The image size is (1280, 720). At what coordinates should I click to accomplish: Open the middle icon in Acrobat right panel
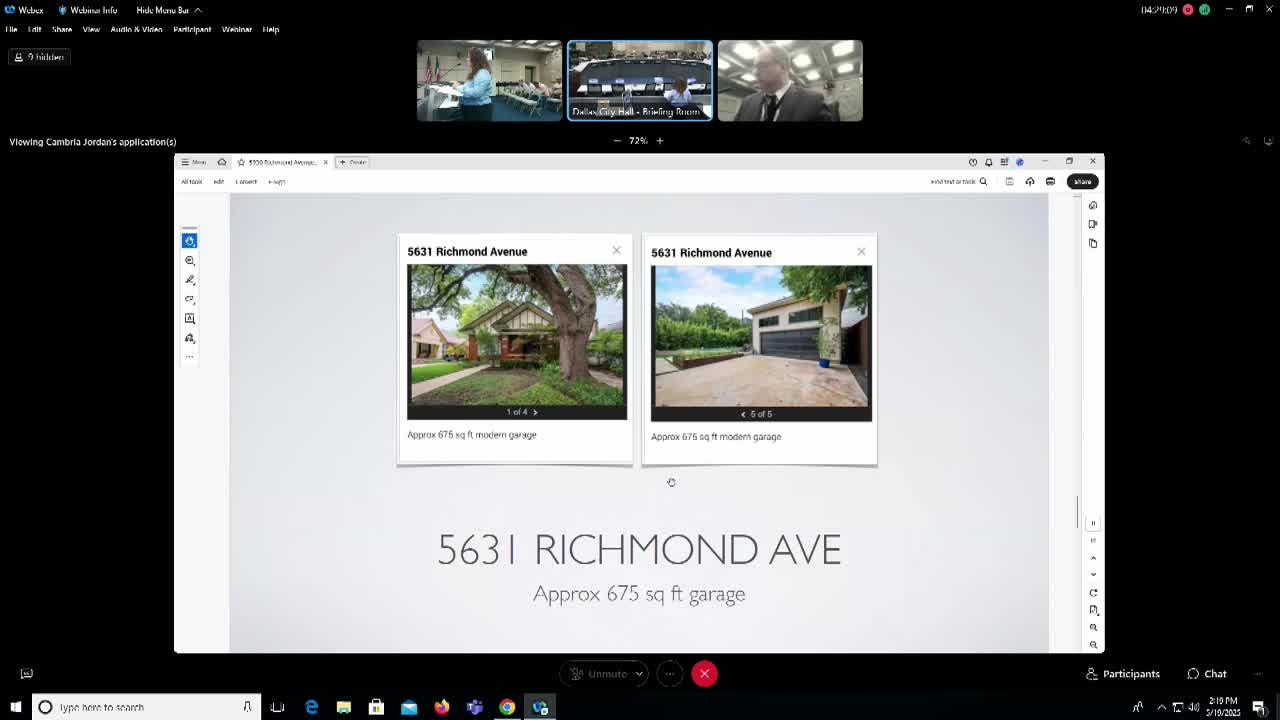tap(1093, 224)
